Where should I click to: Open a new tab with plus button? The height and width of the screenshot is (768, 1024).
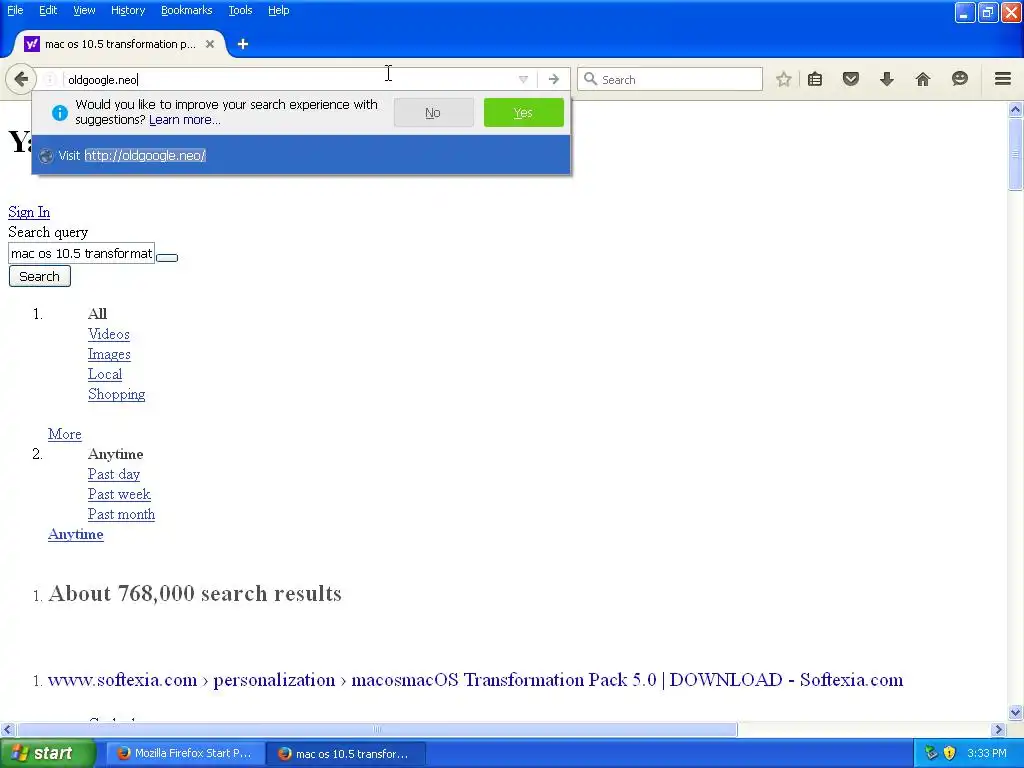coord(243,44)
